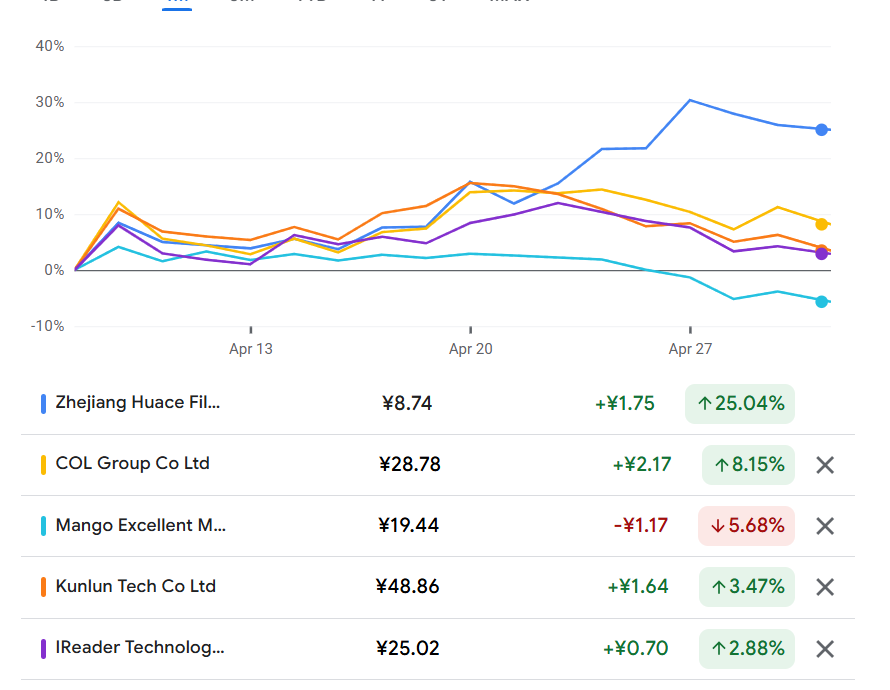Select the price ¥19.44
Screen dimensions: 890x690
coord(408,525)
